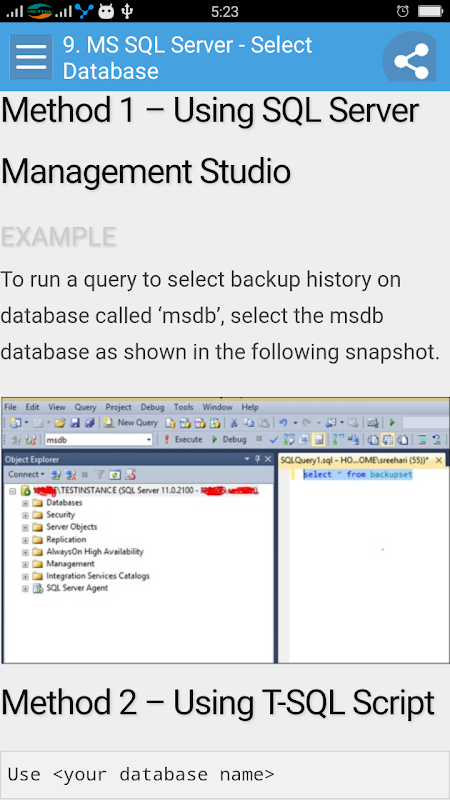Open the hamburger navigation menu
Viewport: 450px width, 800px height.
point(31,57)
